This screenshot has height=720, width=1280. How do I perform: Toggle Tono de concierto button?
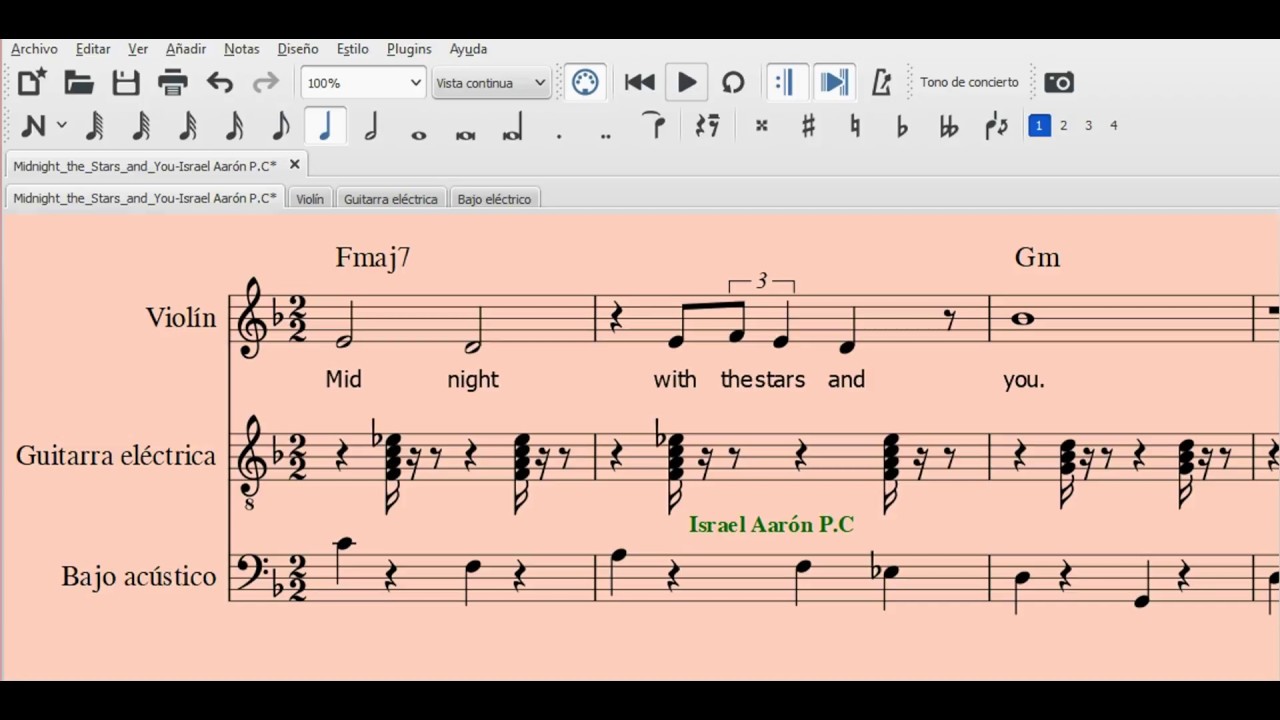click(x=969, y=82)
